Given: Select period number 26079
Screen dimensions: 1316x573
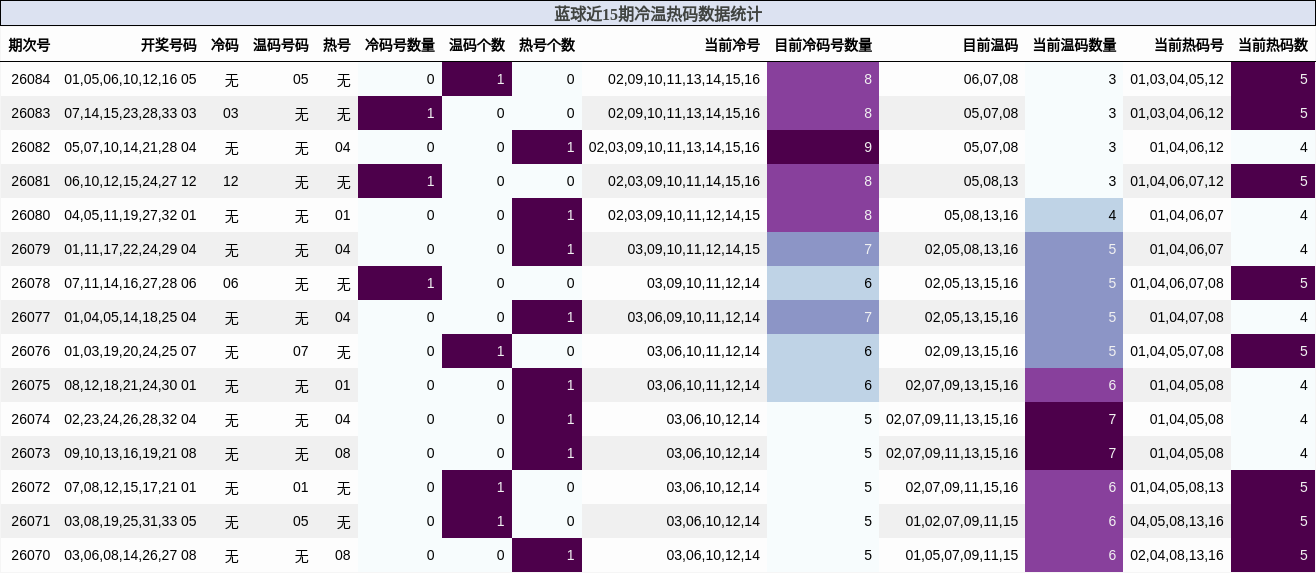Looking at the screenshot, I should [30, 249].
